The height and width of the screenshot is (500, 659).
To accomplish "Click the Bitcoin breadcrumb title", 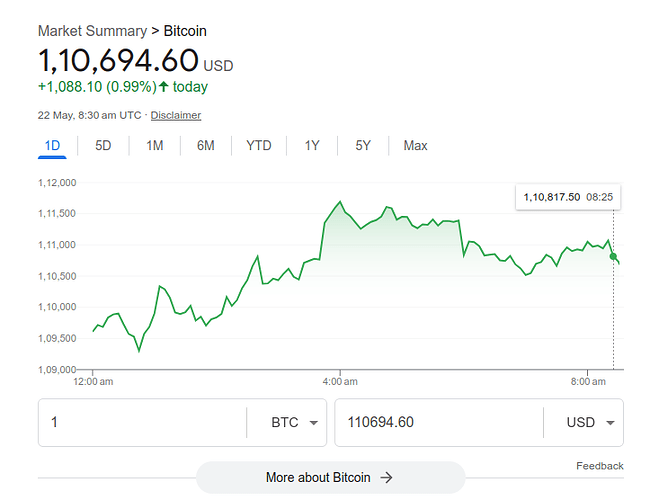I will (x=185, y=31).
